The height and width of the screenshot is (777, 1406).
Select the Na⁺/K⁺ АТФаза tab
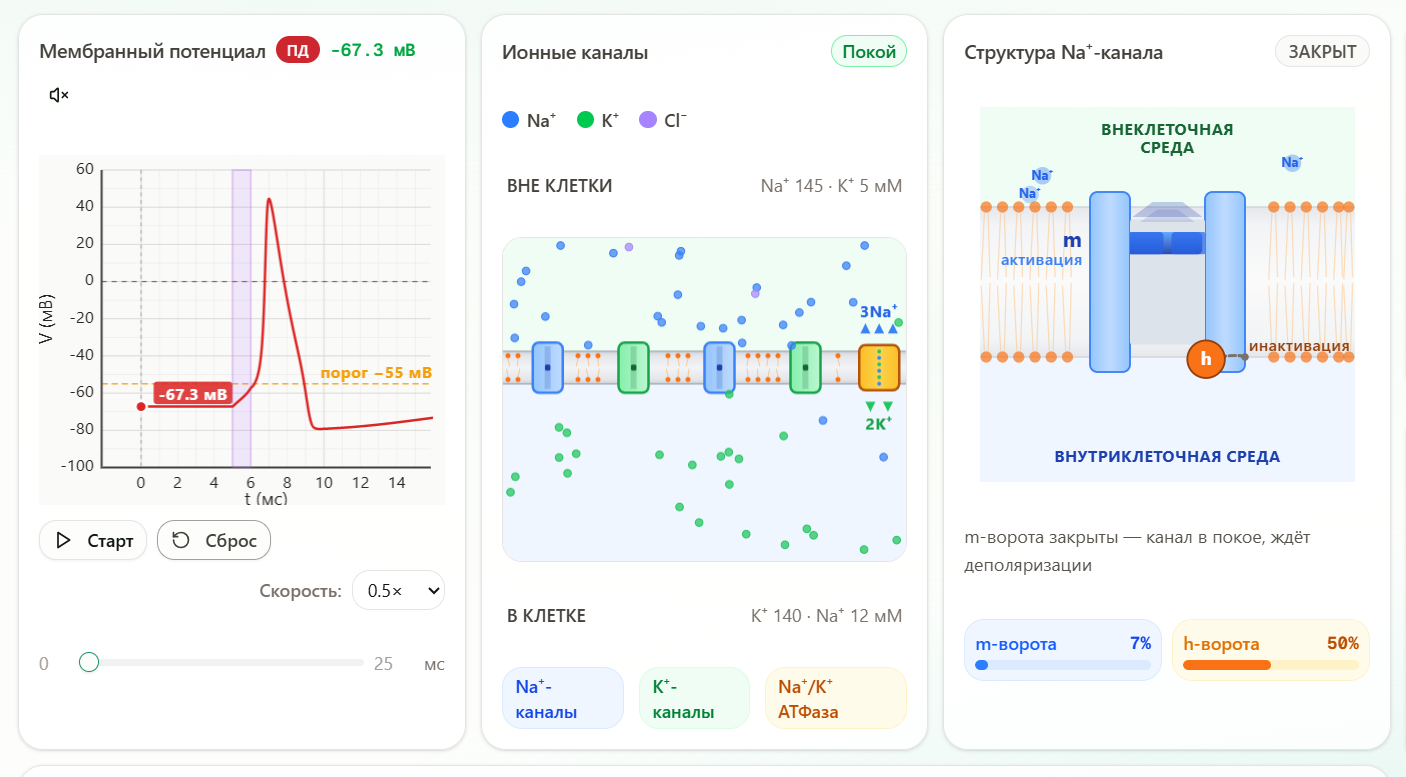click(836, 698)
